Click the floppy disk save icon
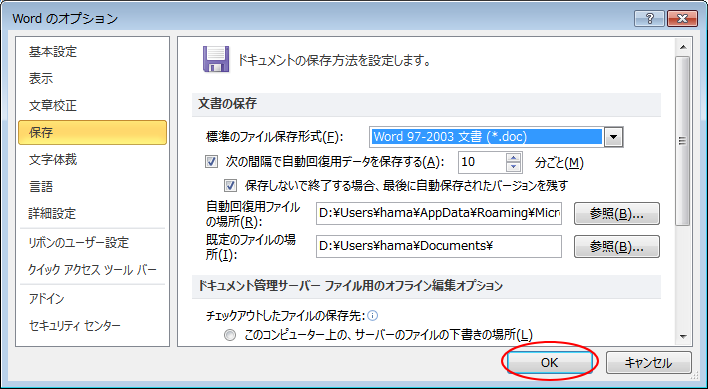Viewport: 708px width, 389px height. pos(216,59)
